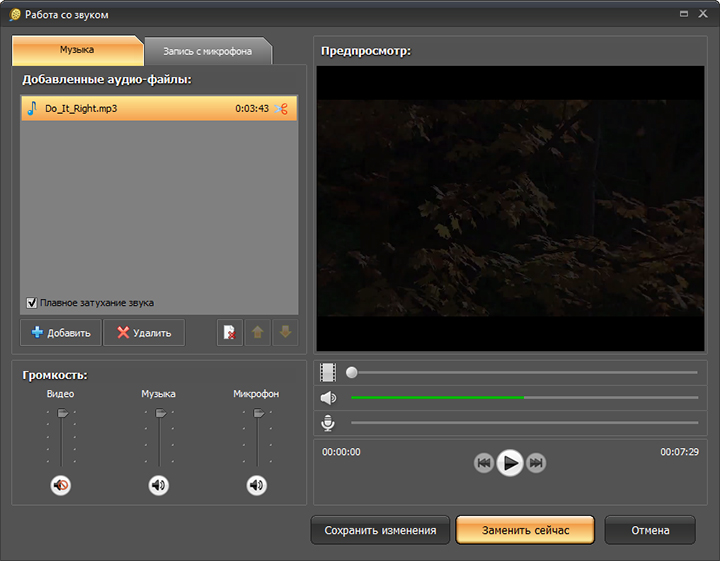The width and height of the screenshot is (720, 561).
Task: Mute the Microphone volume speaker
Action: point(257,486)
